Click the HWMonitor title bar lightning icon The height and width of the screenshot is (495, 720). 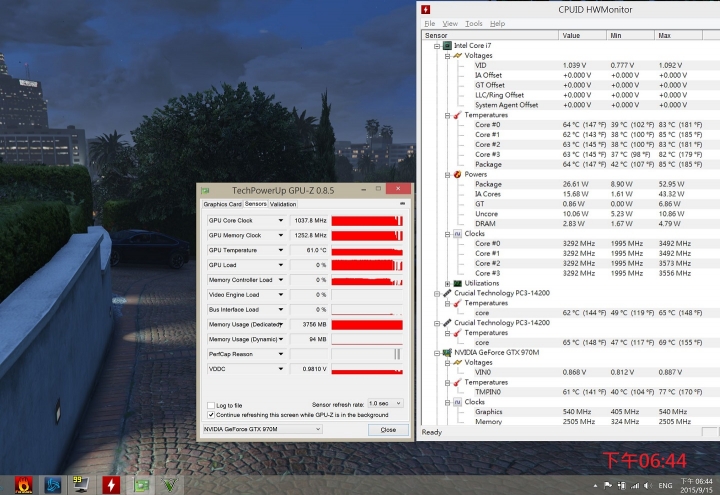[x=426, y=9]
